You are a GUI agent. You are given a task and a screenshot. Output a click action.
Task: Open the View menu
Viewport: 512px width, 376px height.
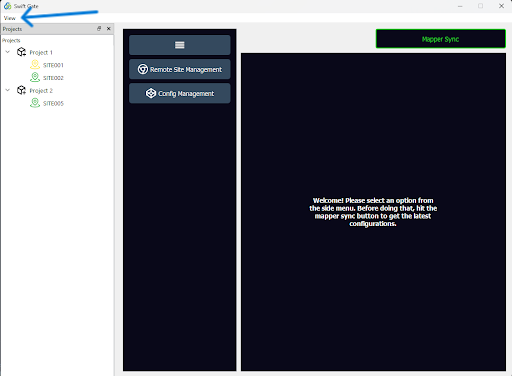pyautogui.click(x=10, y=18)
